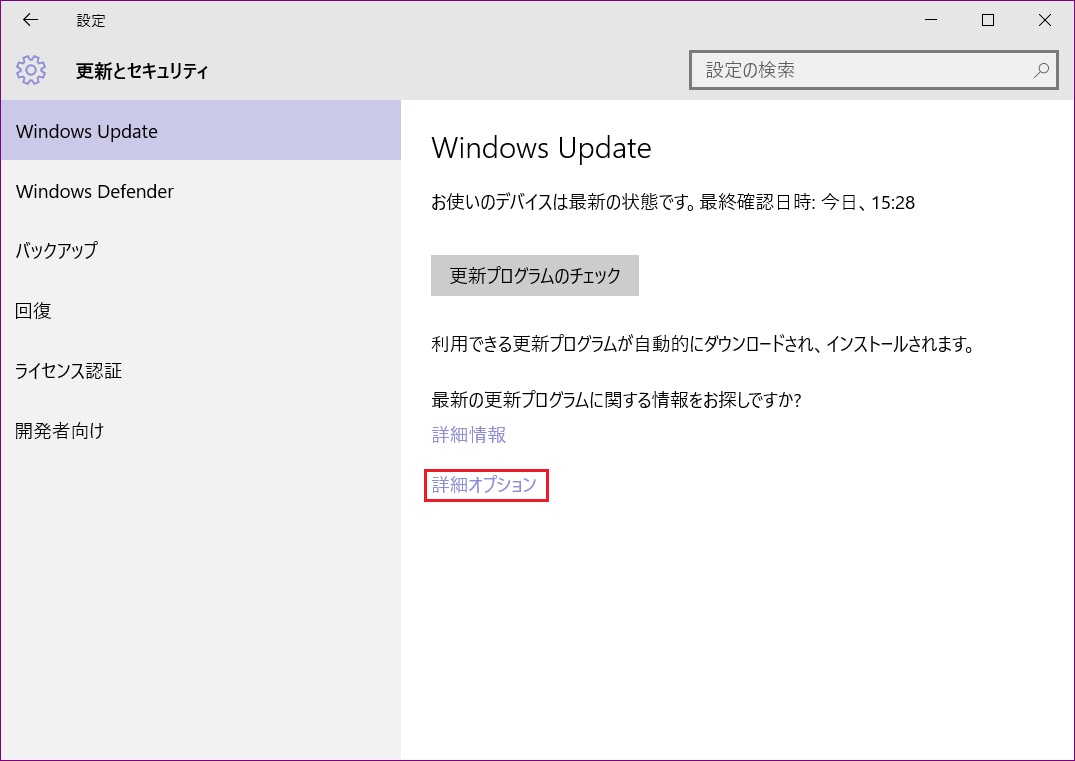
Task: Click 最新の更新プログラムに関する情報 text
Action: (x=616, y=399)
